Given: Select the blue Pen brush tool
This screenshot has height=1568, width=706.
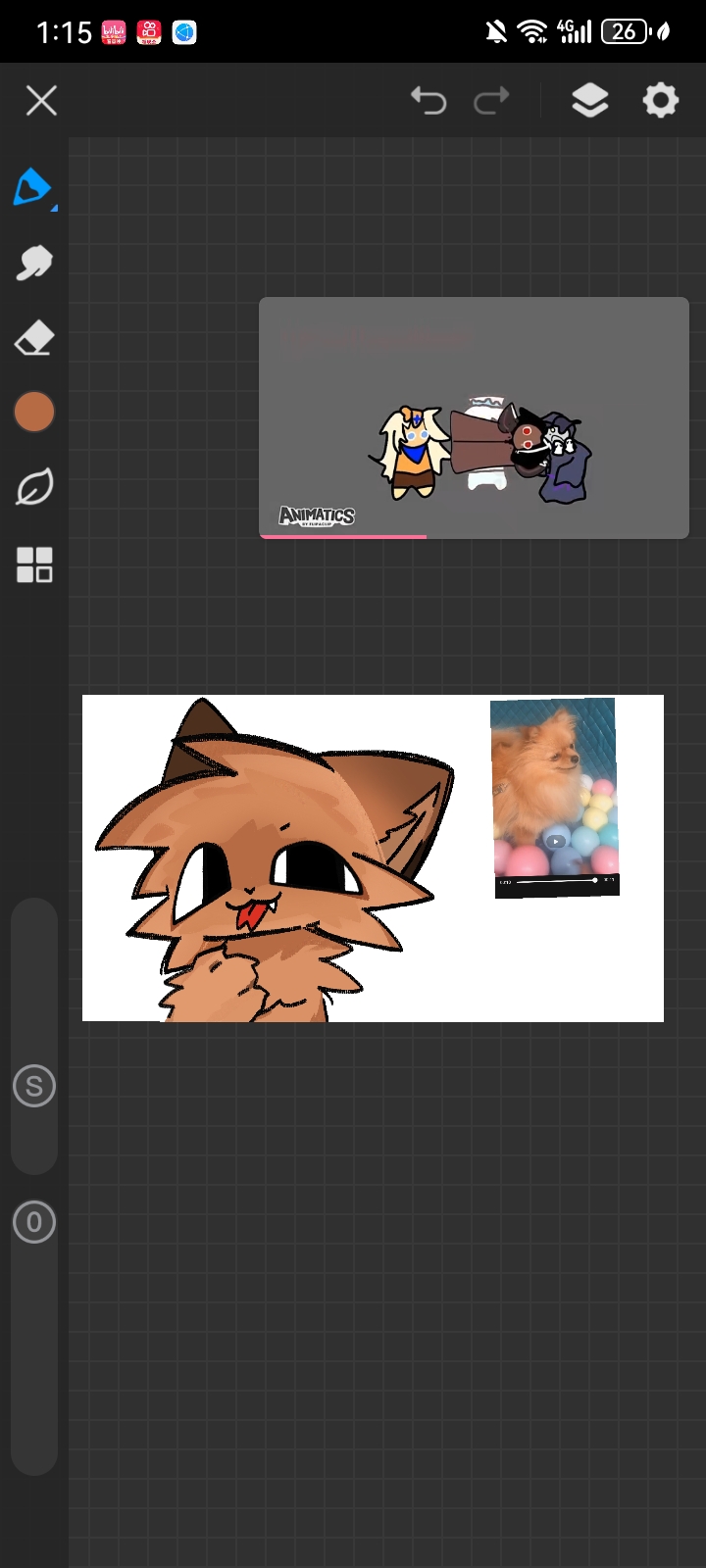Looking at the screenshot, I should [x=31, y=186].
